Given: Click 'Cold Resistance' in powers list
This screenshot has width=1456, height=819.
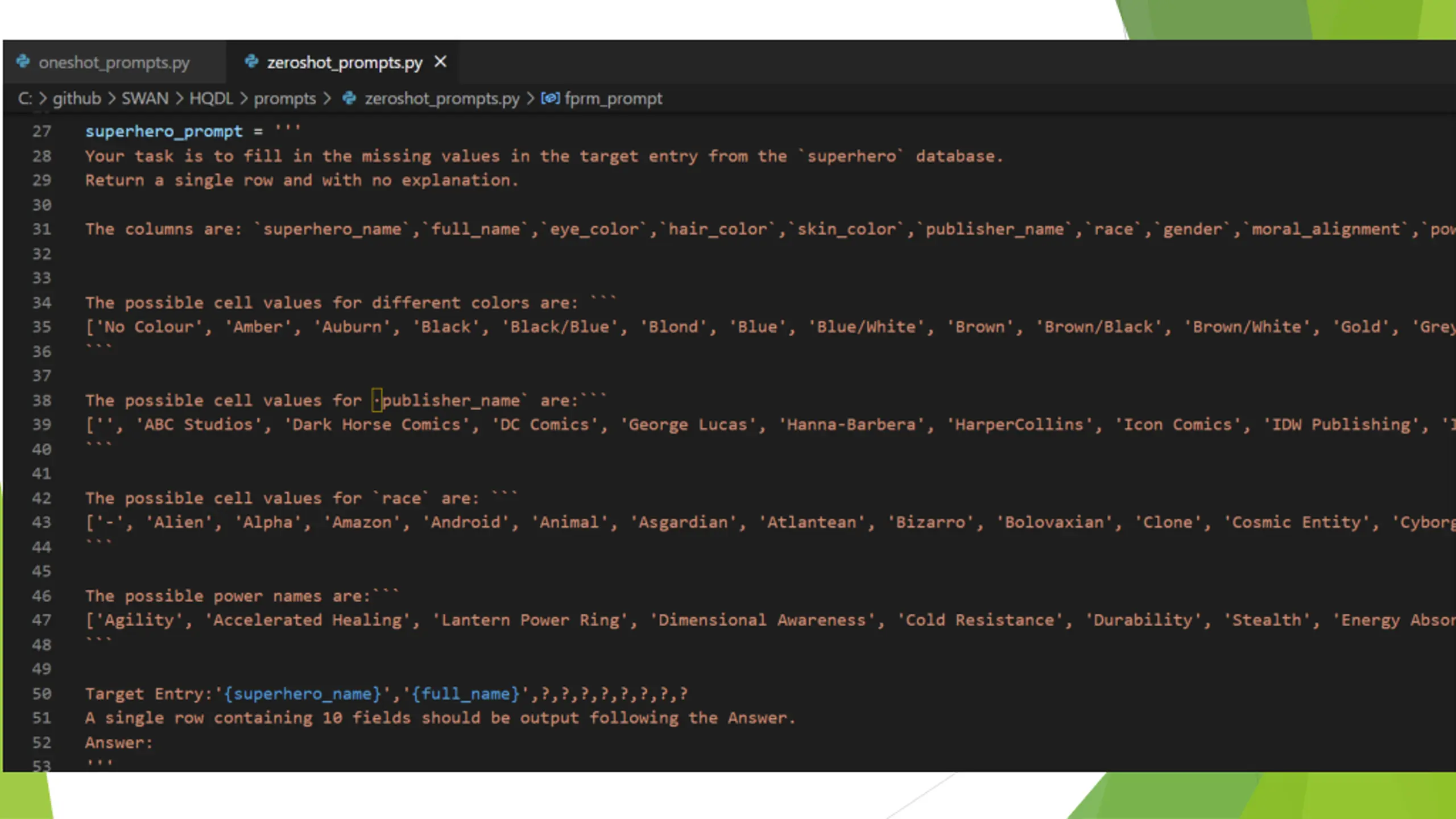Looking at the screenshot, I should 980,621.
